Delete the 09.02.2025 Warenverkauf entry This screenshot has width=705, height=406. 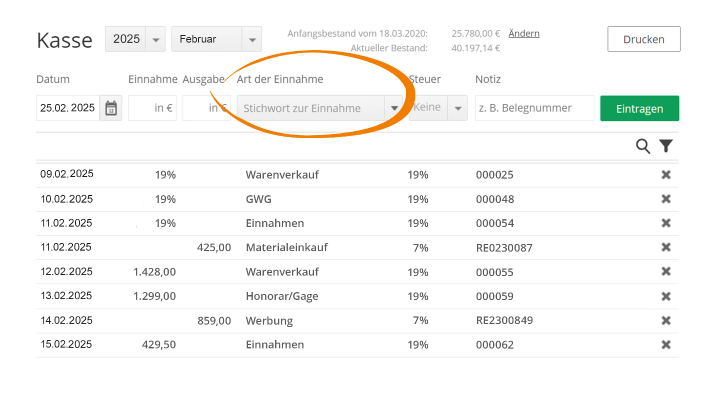666,174
